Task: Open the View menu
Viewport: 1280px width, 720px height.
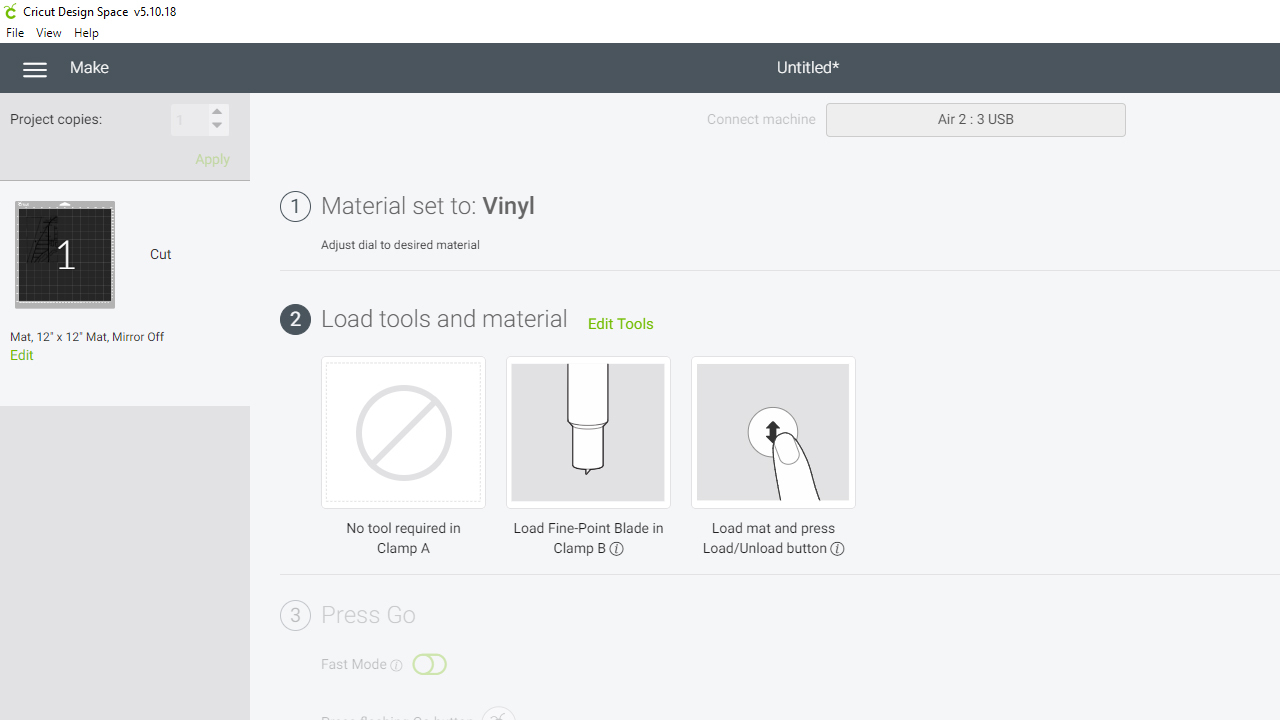Action: (x=48, y=33)
